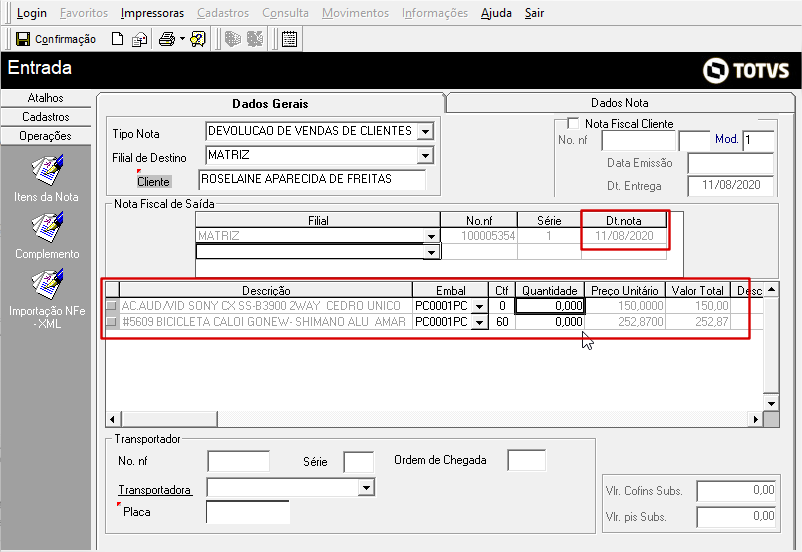Screen dimensions: 802x552
Task: Click Quantidade cell of SONY row
Action: tap(550, 306)
